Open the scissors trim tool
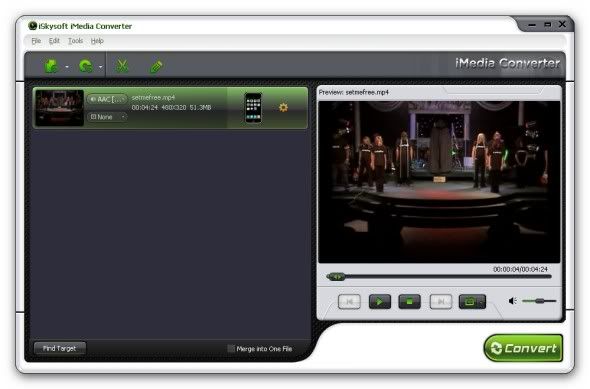Image resolution: width=590 pixels, height=389 pixels. [x=122, y=66]
